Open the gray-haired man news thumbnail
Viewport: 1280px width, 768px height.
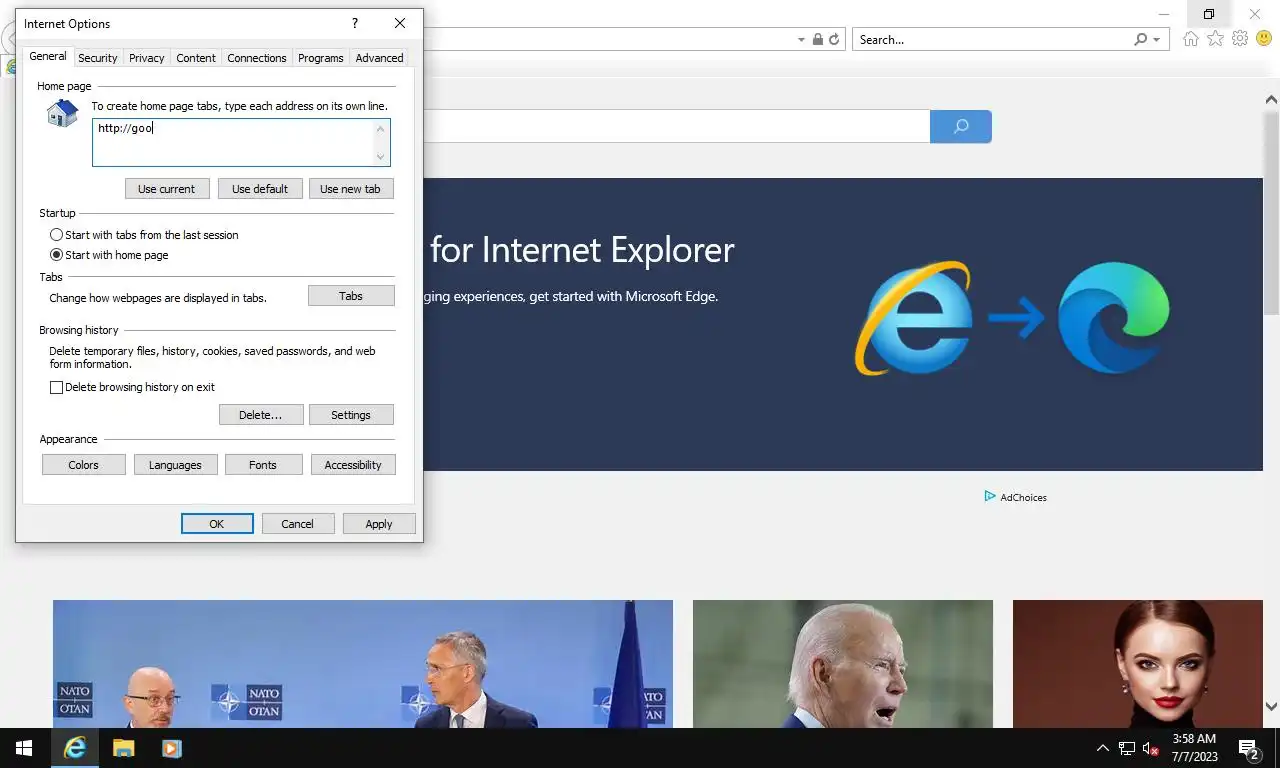(843, 664)
